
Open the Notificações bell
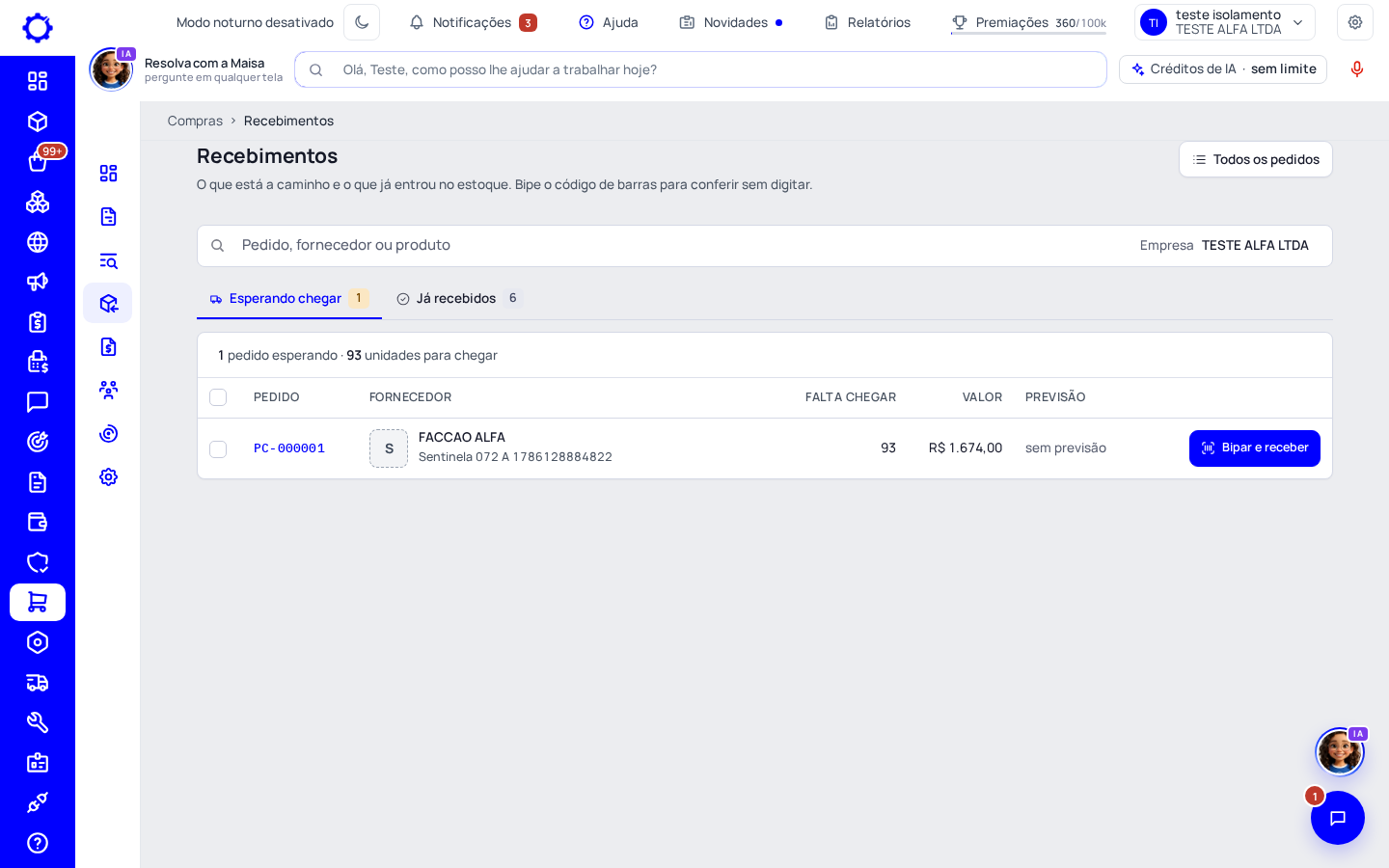pyautogui.click(x=473, y=22)
